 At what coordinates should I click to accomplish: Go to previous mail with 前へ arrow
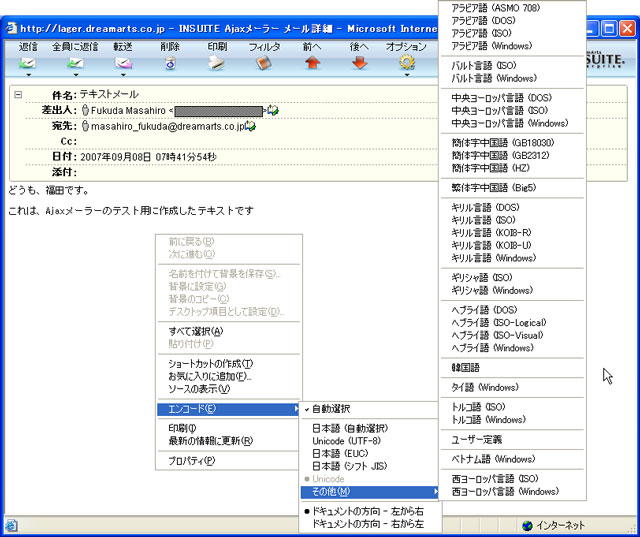pos(312,64)
